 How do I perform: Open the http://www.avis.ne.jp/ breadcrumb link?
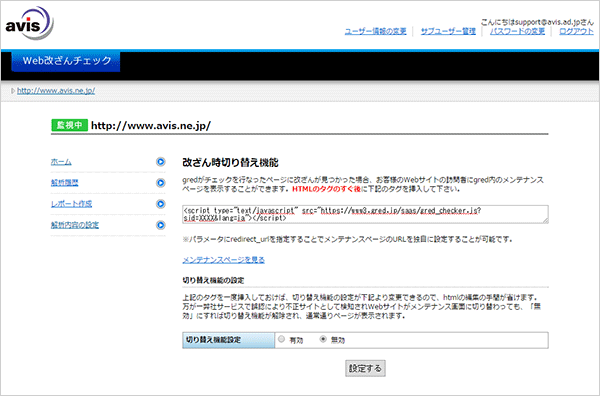(56, 91)
